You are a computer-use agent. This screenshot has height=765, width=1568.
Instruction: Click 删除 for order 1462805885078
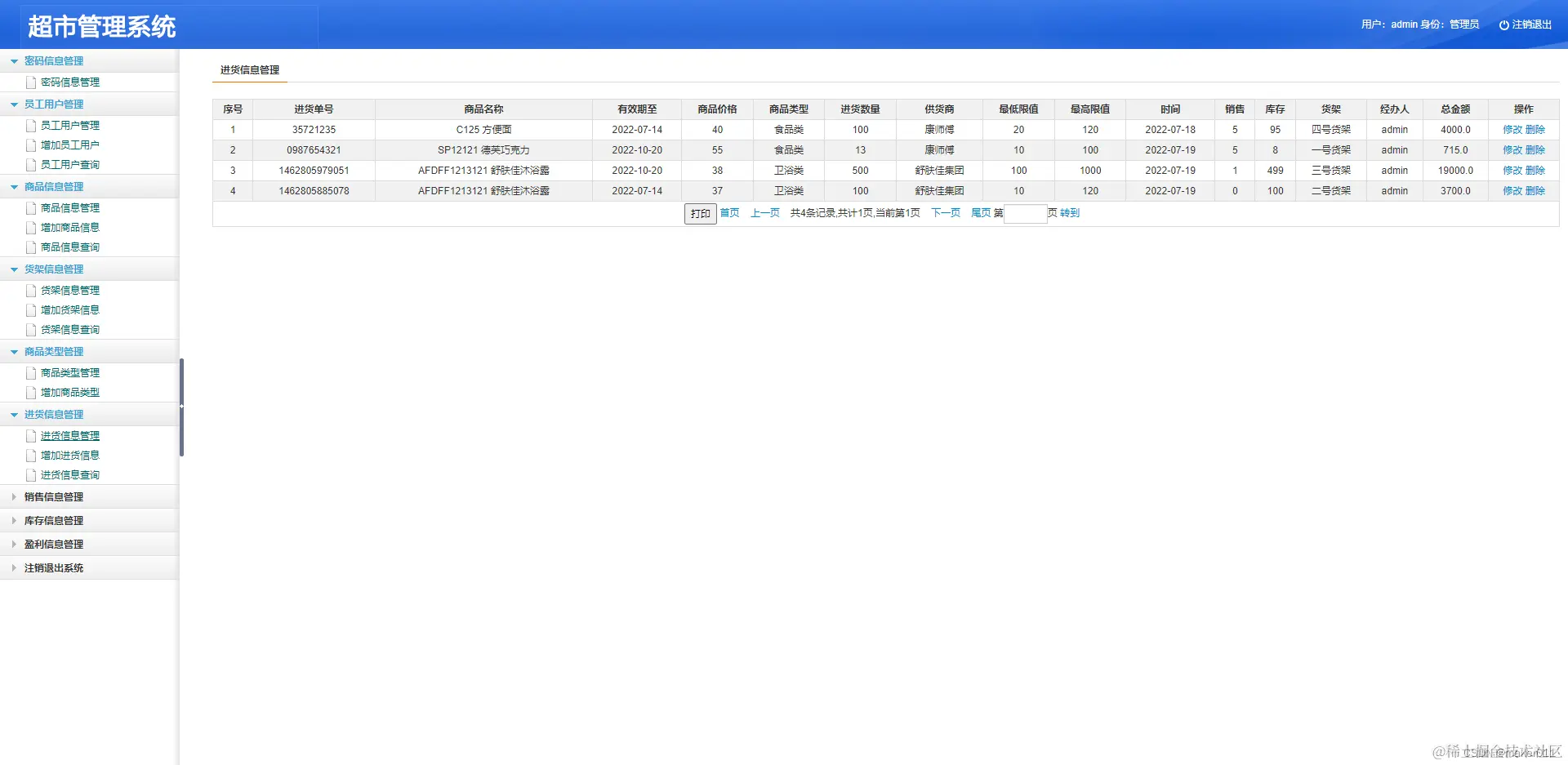pyautogui.click(x=1535, y=191)
